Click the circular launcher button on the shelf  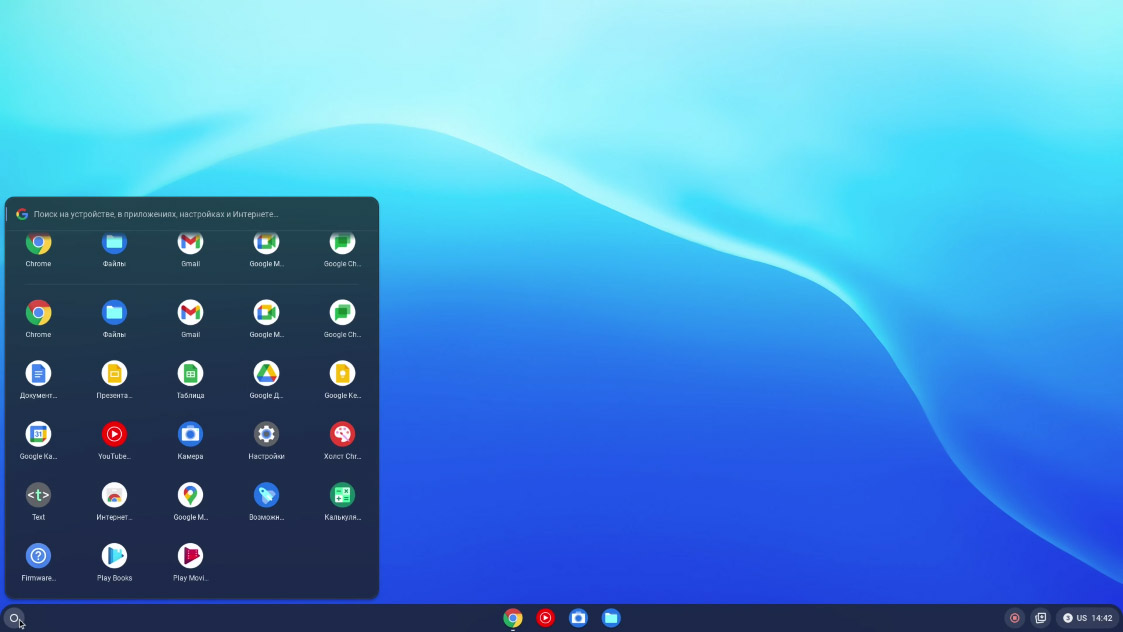point(14,618)
